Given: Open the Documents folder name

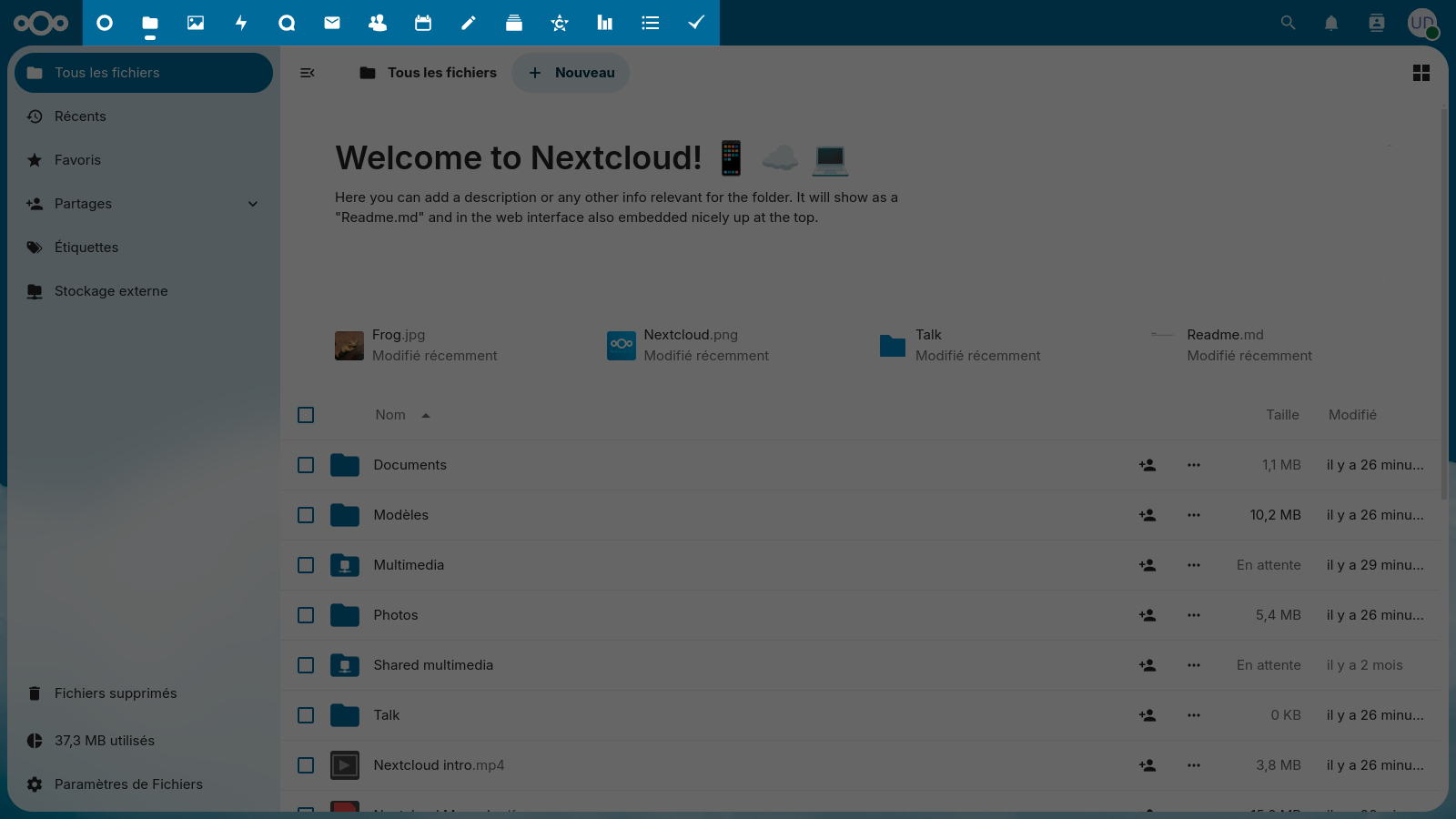Looking at the screenshot, I should pyautogui.click(x=409, y=465).
